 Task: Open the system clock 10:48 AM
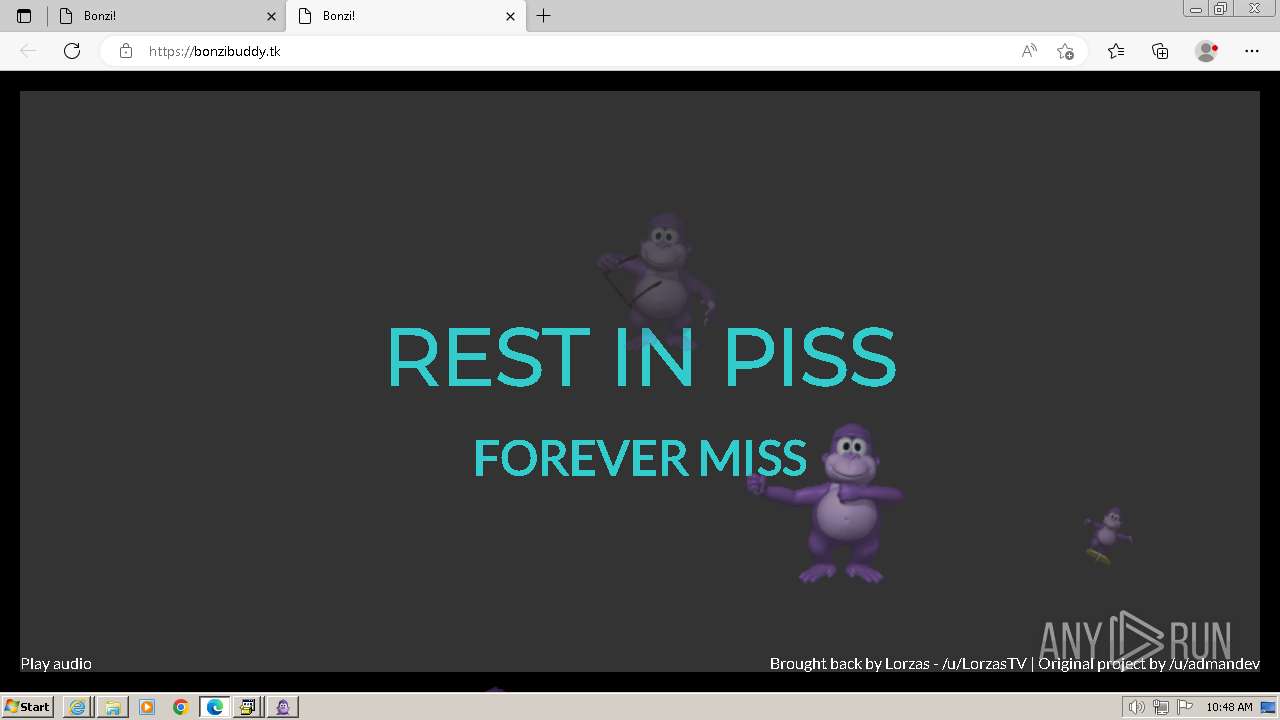point(1229,707)
